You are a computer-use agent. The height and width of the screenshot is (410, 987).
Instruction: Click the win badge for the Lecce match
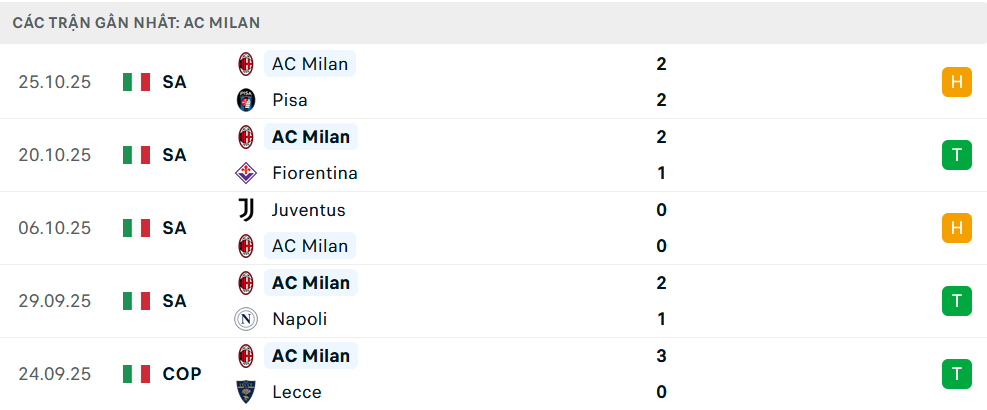956,374
